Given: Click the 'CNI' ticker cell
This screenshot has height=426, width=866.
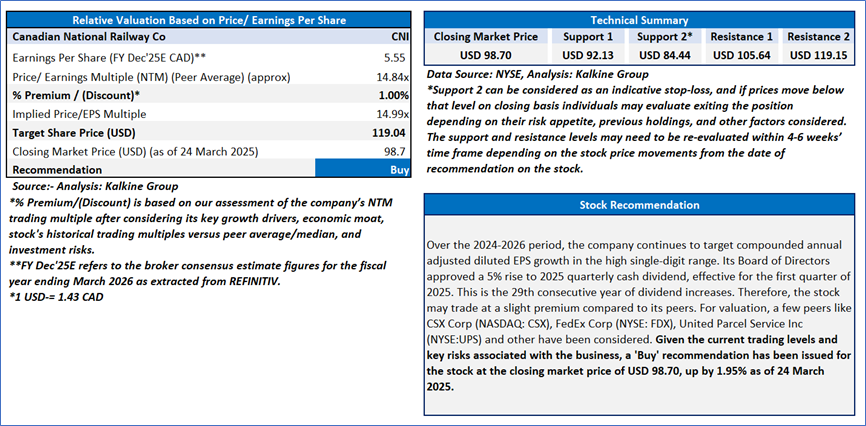Looking at the screenshot, I should pos(398,37).
